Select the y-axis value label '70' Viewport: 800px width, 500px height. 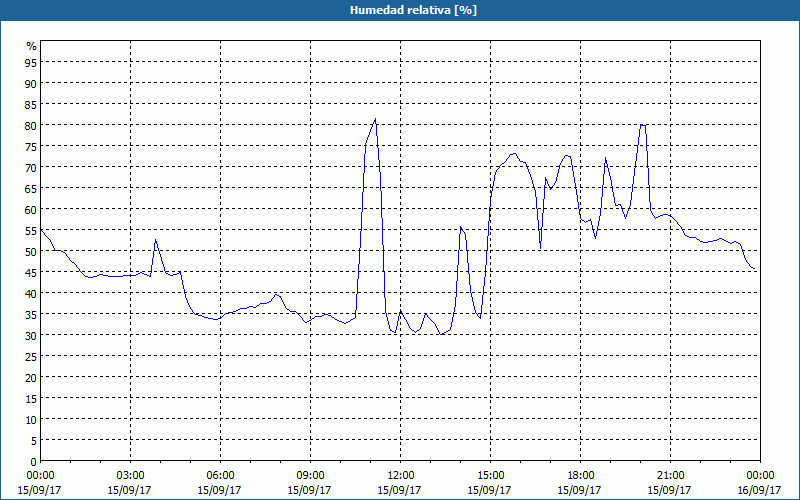coord(31,167)
